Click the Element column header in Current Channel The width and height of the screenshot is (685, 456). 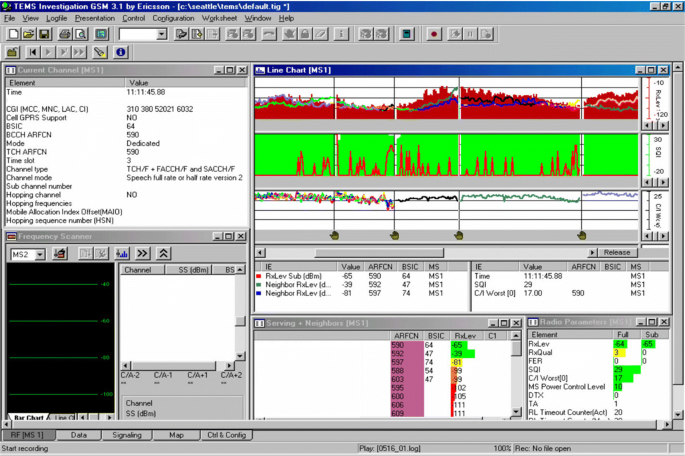click(x=65, y=83)
